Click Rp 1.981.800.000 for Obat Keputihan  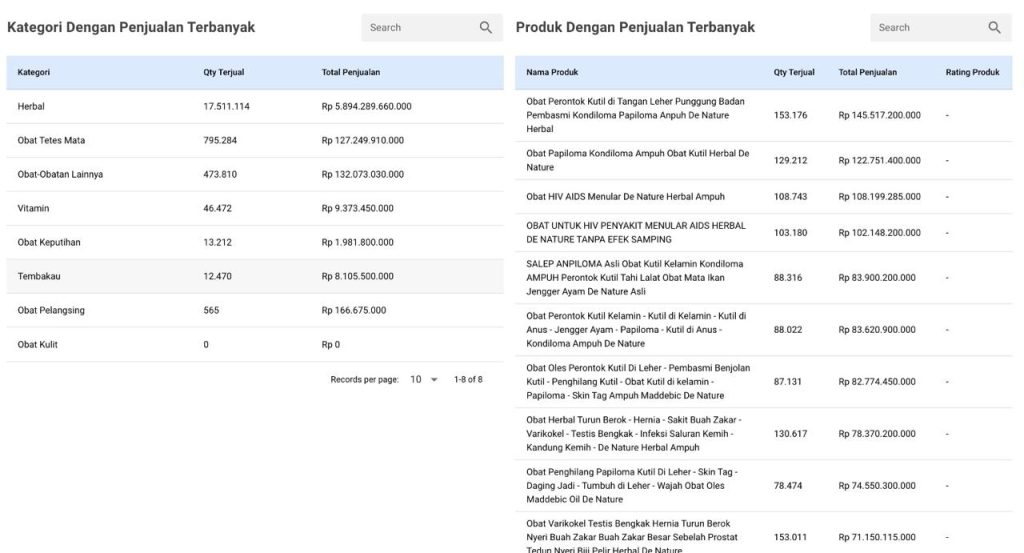coord(357,242)
